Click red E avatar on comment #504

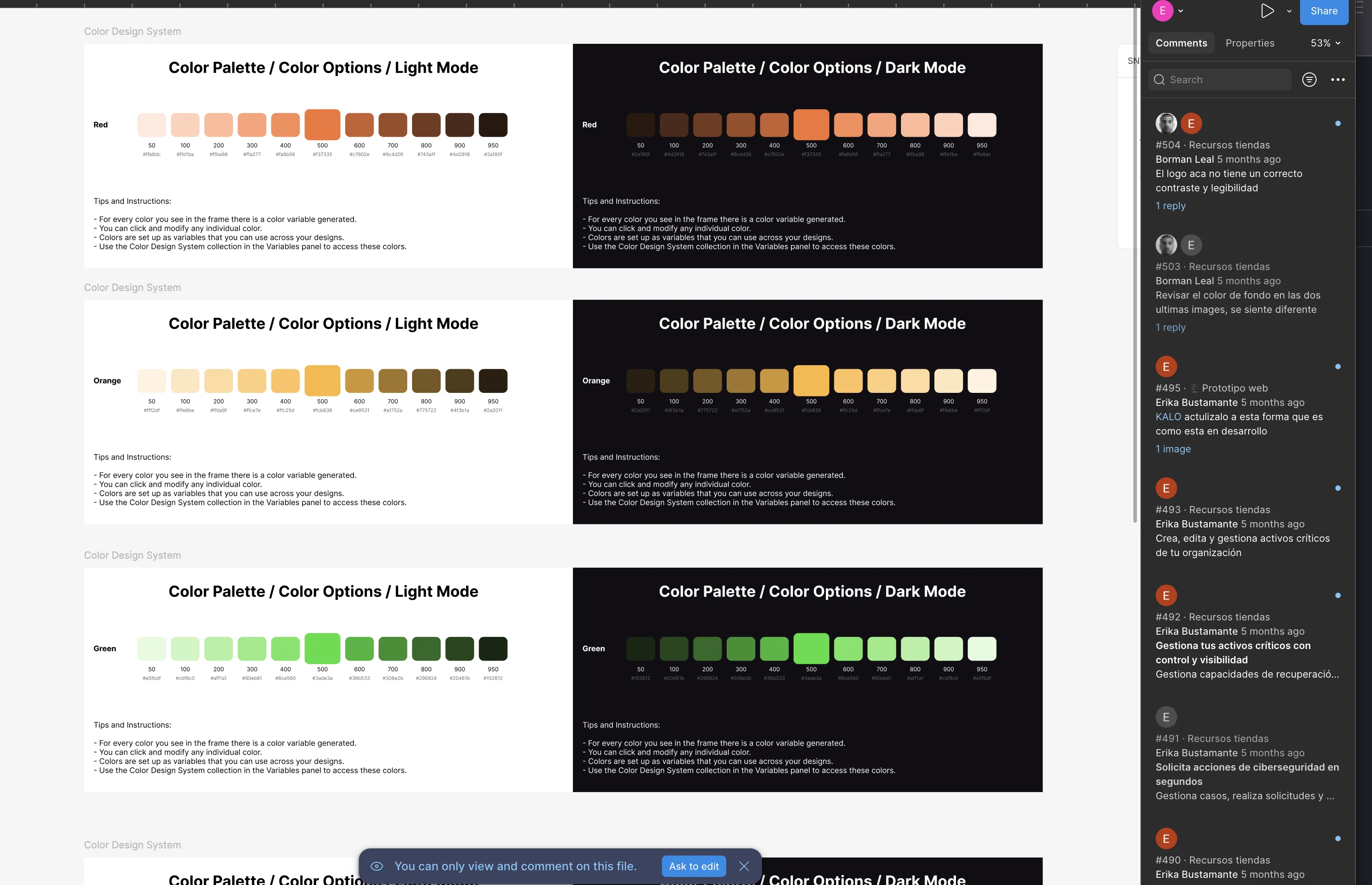click(x=1191, y=123)
